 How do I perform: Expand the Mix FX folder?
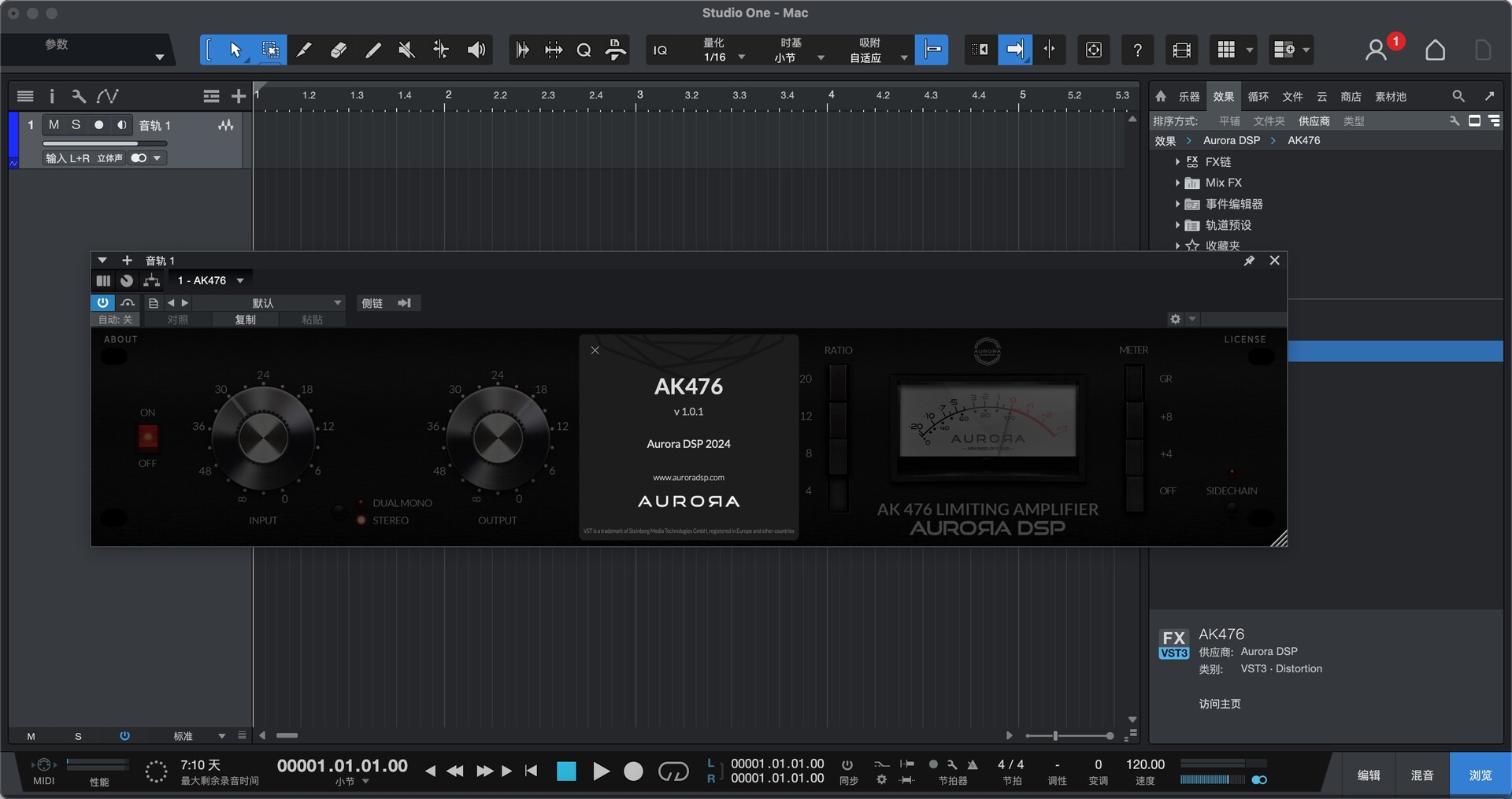1177,183
